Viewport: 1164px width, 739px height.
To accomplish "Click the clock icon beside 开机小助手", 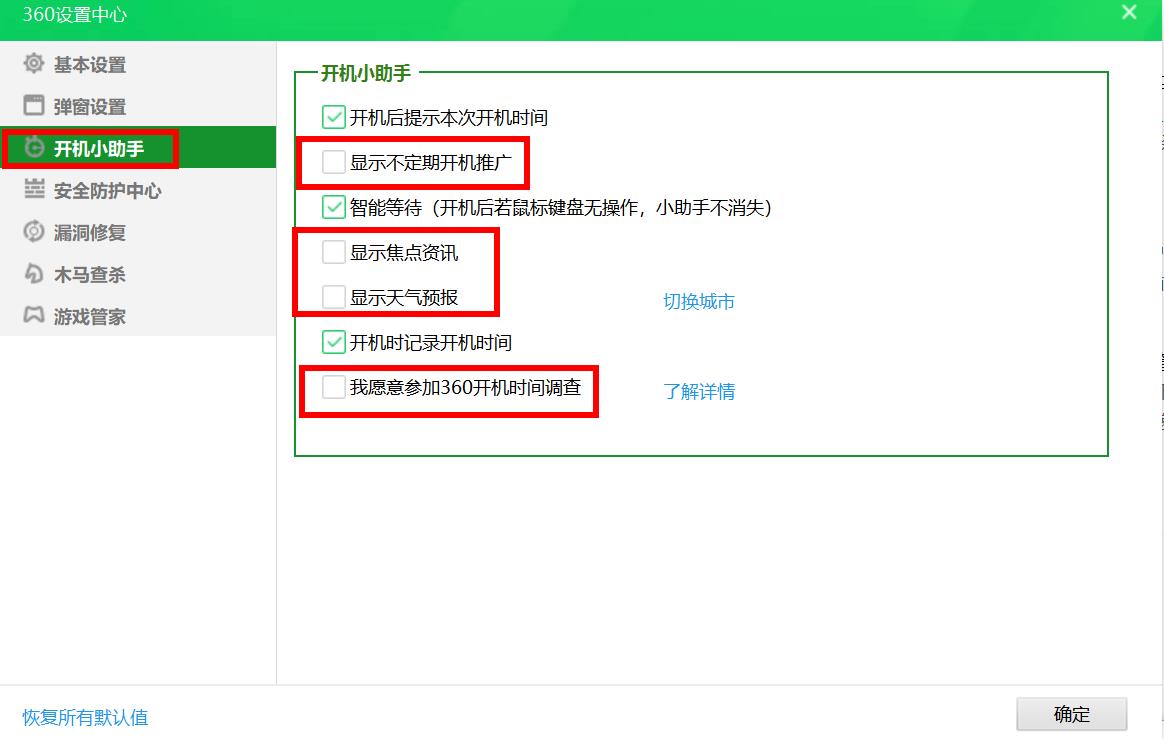I will click(x=33, y=148).
